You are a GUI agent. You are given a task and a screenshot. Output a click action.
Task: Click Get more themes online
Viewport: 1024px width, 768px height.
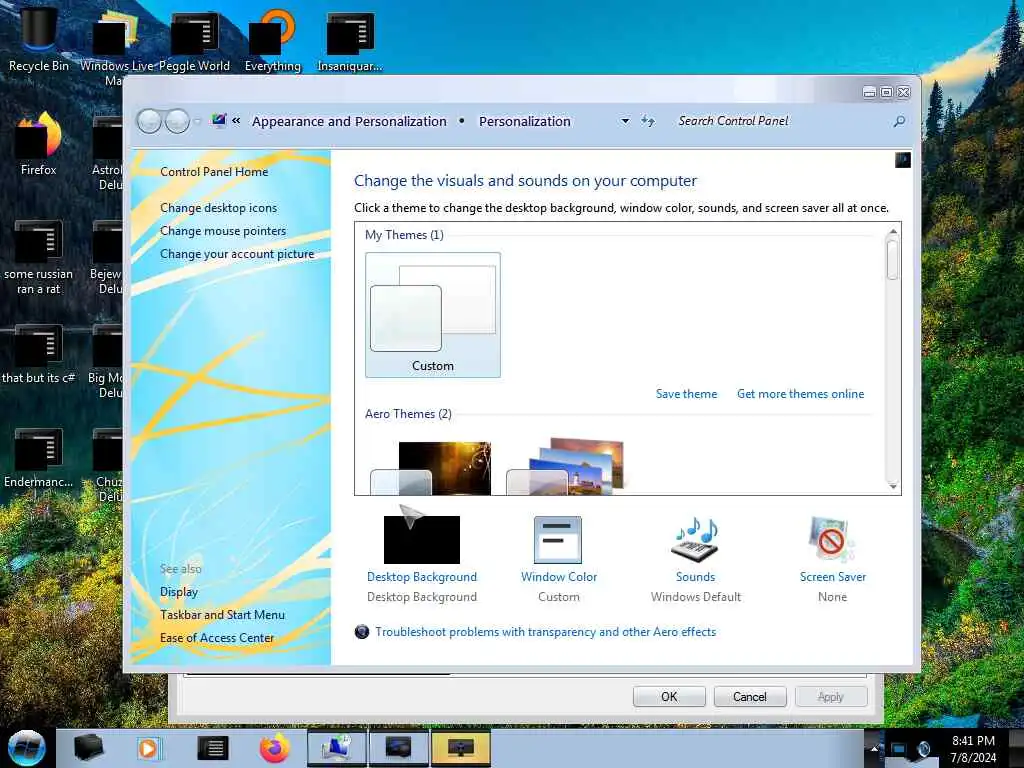pyautogui.click(x=801, y=394)
